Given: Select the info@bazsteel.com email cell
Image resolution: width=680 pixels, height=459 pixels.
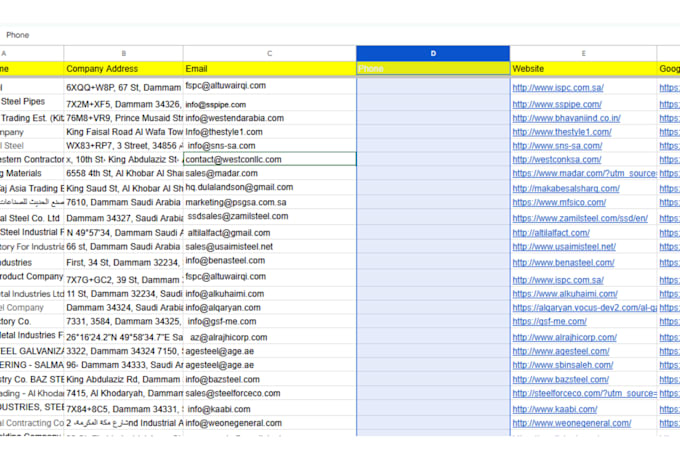Looking at the screenshot, I should pyautogui.click(x=269, y=380).
